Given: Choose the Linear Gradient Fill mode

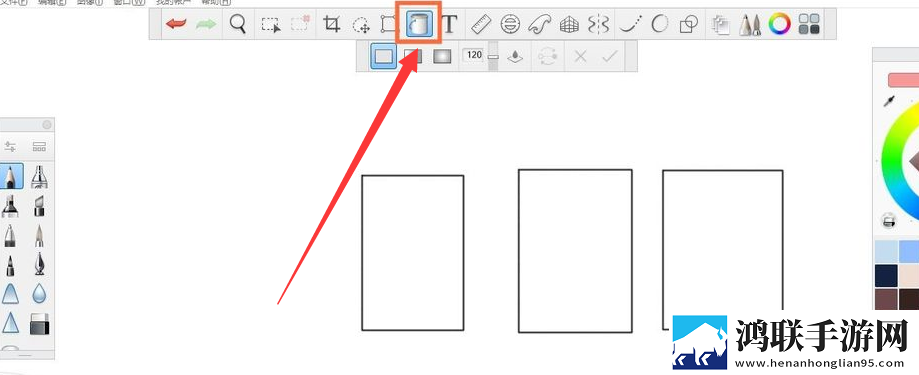Looking at the screenshot, I should click(x=413, y=56).
